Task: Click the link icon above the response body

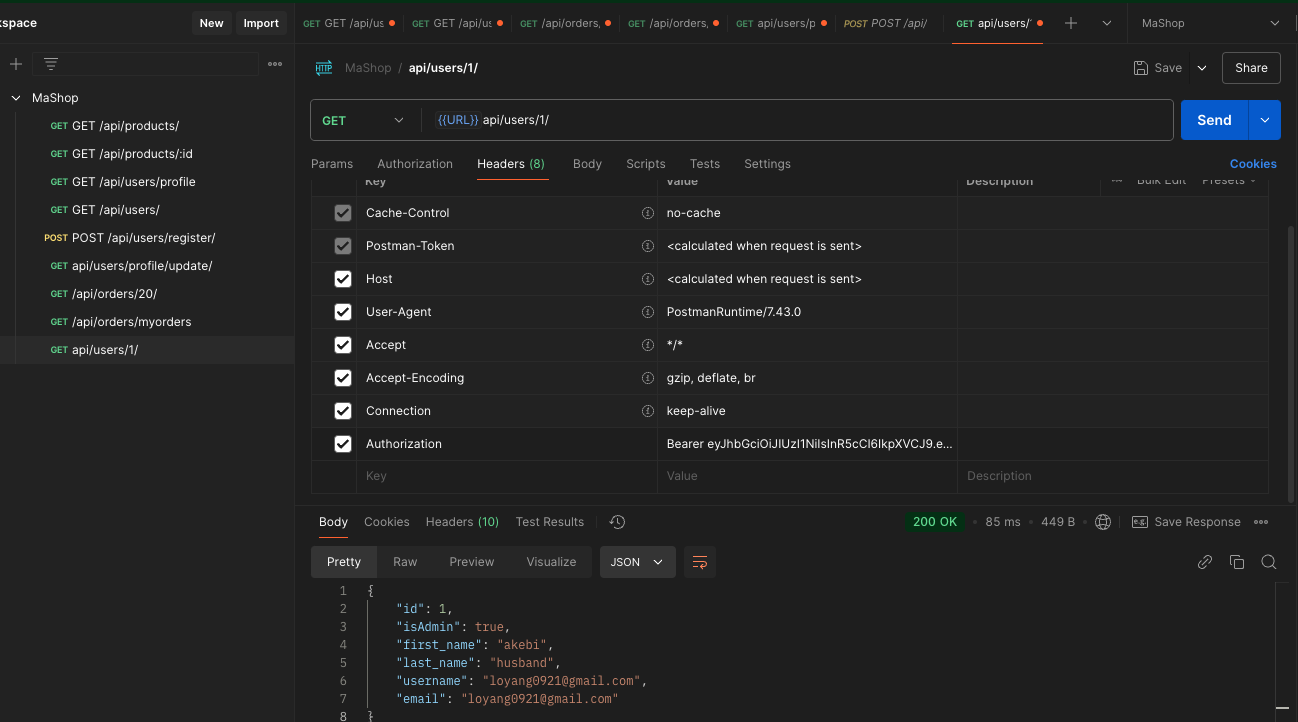Action: 1205,562
